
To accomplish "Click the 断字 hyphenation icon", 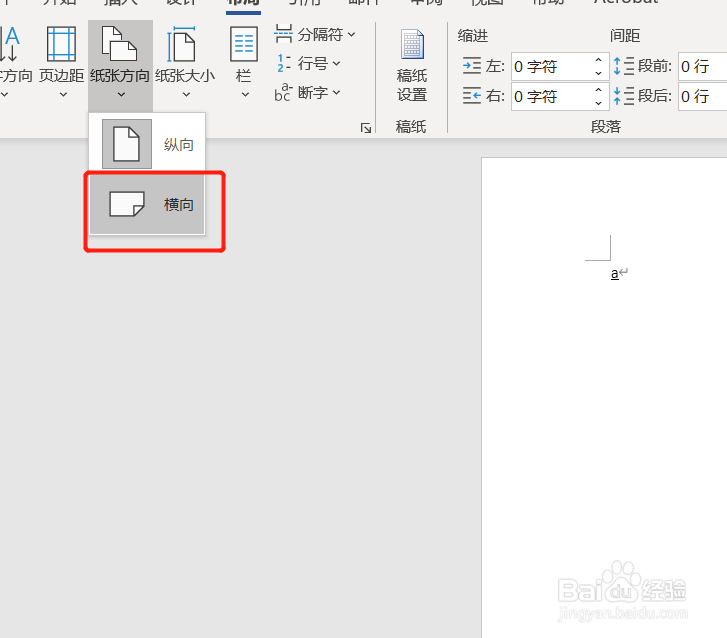I will 283,92.
